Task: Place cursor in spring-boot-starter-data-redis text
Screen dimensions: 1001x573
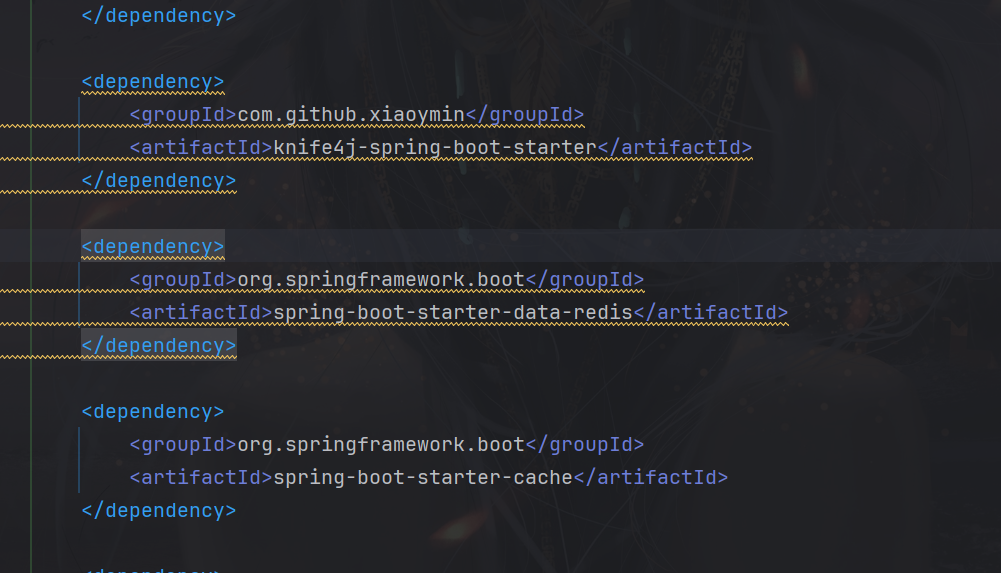Action: 453,313
